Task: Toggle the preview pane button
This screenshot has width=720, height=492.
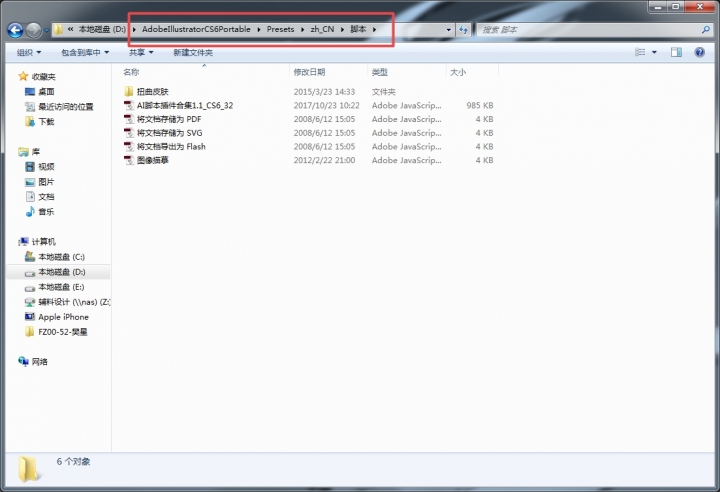Action: pyautogui.click(x=681, y=52)
